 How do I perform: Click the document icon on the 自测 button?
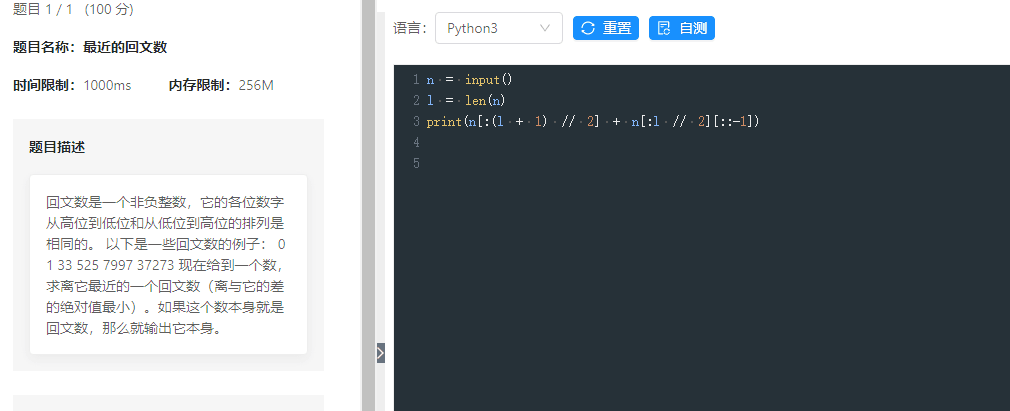point(664,28)
